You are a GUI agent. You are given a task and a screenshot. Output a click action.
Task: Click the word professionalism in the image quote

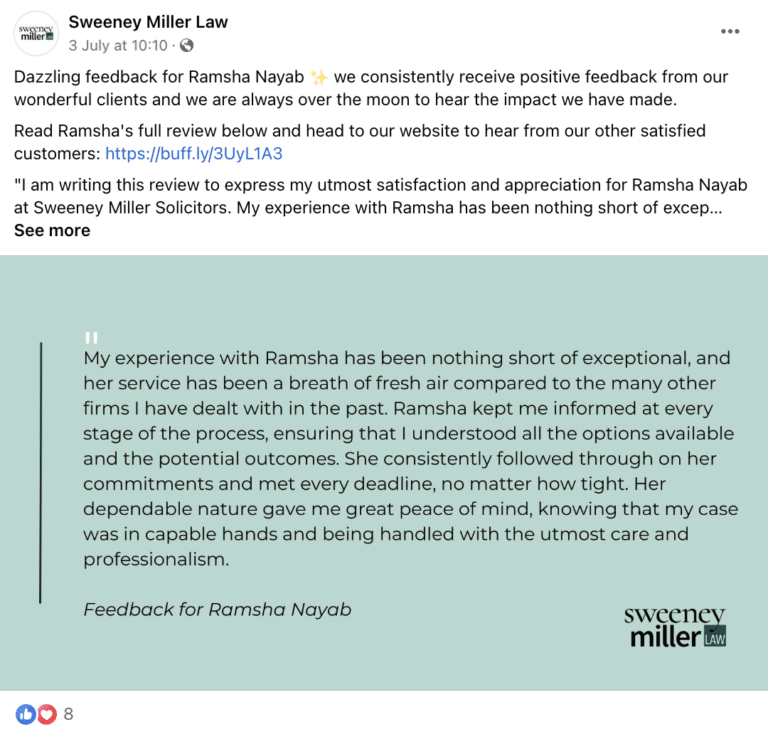156,559
